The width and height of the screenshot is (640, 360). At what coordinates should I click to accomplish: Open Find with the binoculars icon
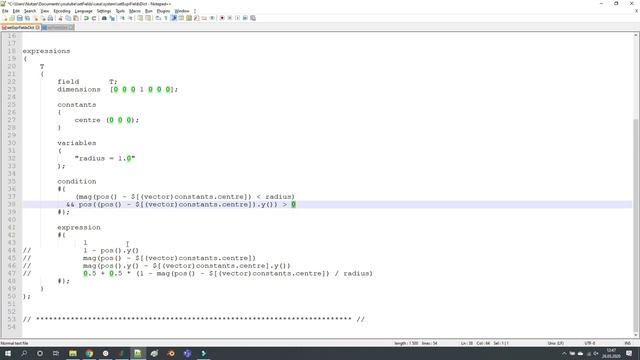click(104, 18)
